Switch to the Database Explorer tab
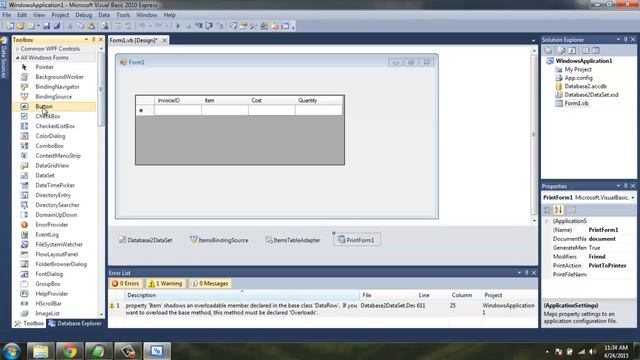The height and width of the screenshot is (360, 640). 75,323
